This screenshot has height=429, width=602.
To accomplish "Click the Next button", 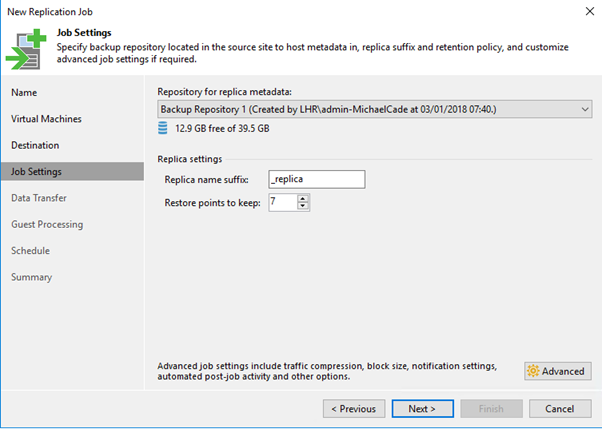I will pyautogui.click(x=422, y=409).
